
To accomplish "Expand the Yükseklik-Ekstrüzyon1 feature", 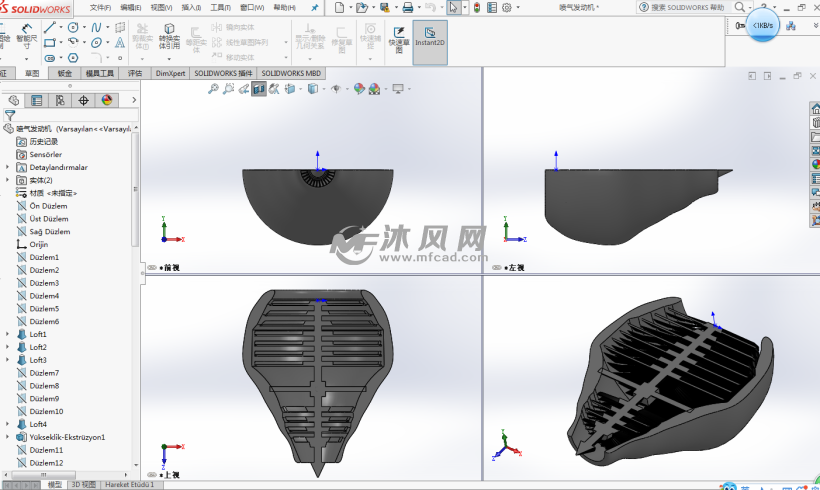I will (7, 437).
